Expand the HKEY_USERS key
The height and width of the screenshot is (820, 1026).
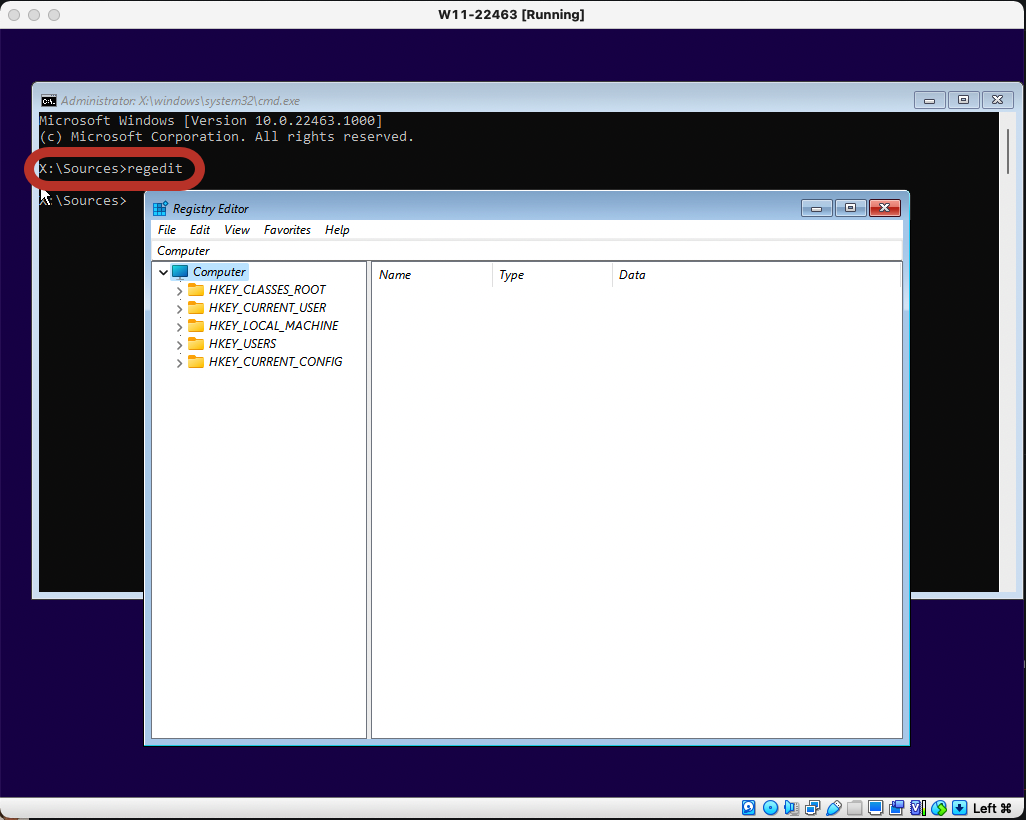(179, 344)
